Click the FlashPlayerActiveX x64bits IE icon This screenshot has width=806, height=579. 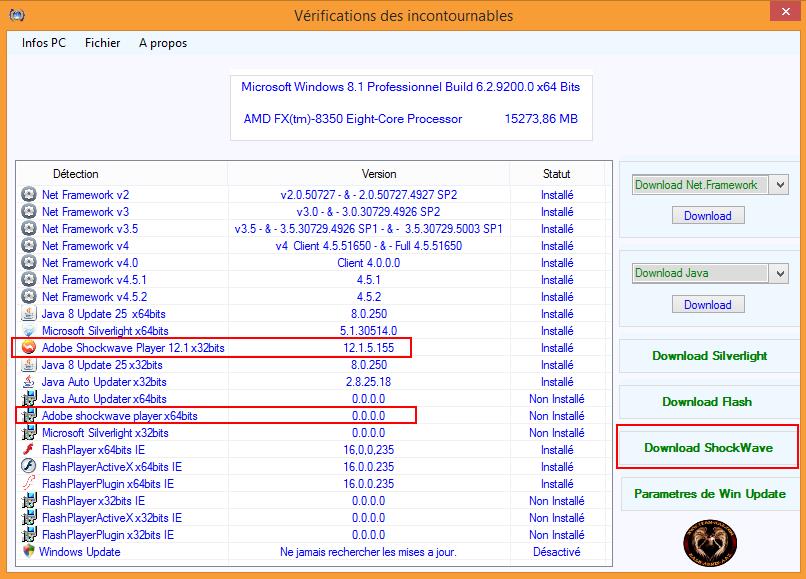[x=29, y=466]
